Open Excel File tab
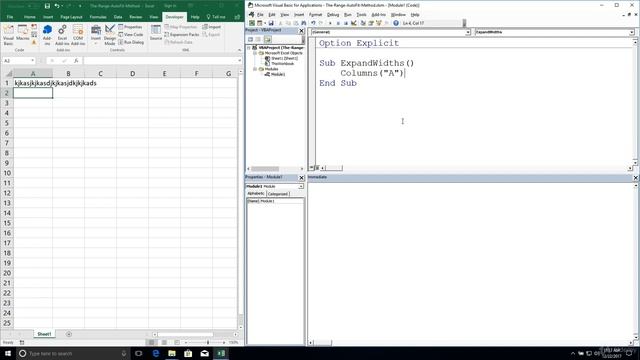 (x=10, y=17)
